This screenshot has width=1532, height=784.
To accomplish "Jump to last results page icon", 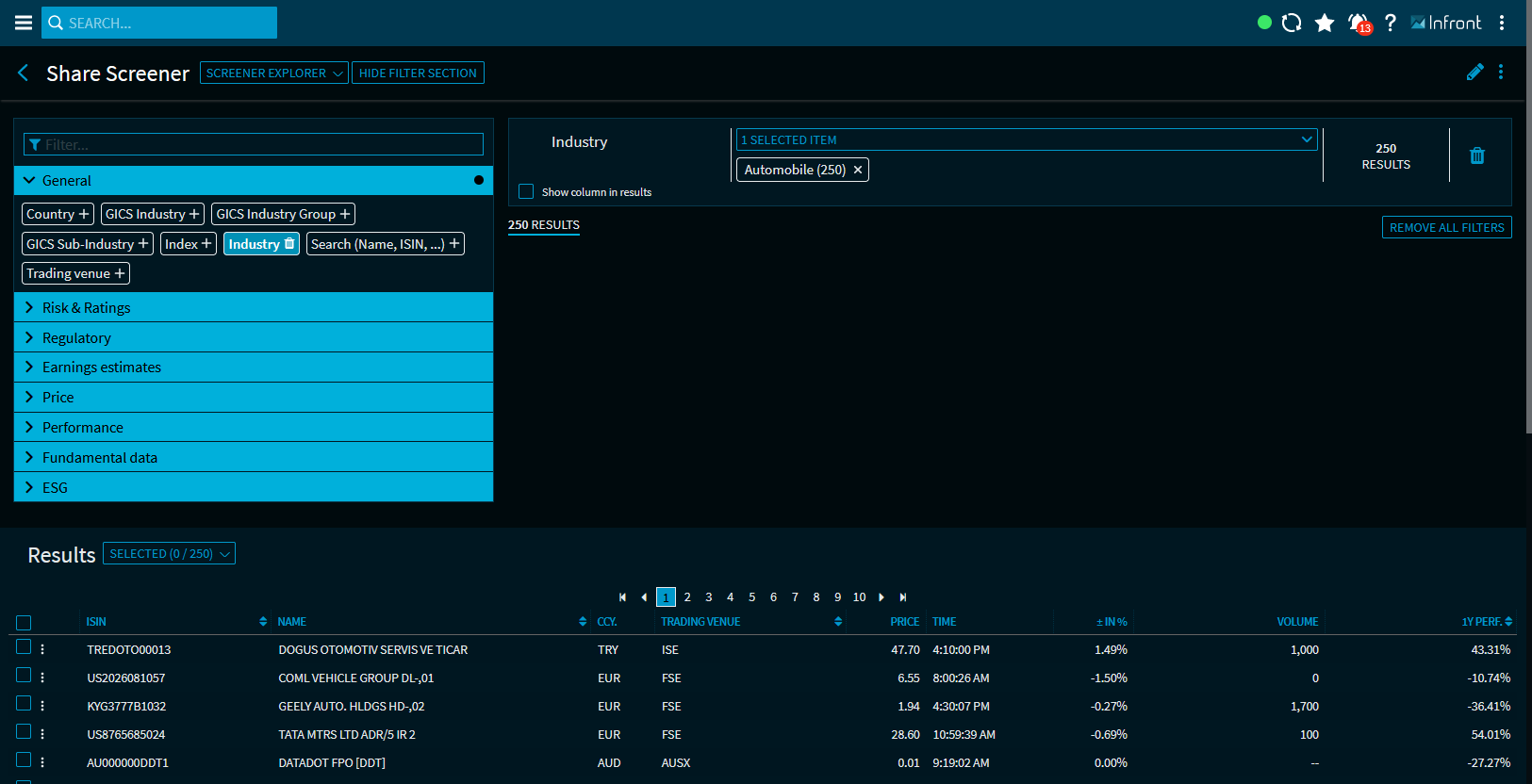I will 903,597.
